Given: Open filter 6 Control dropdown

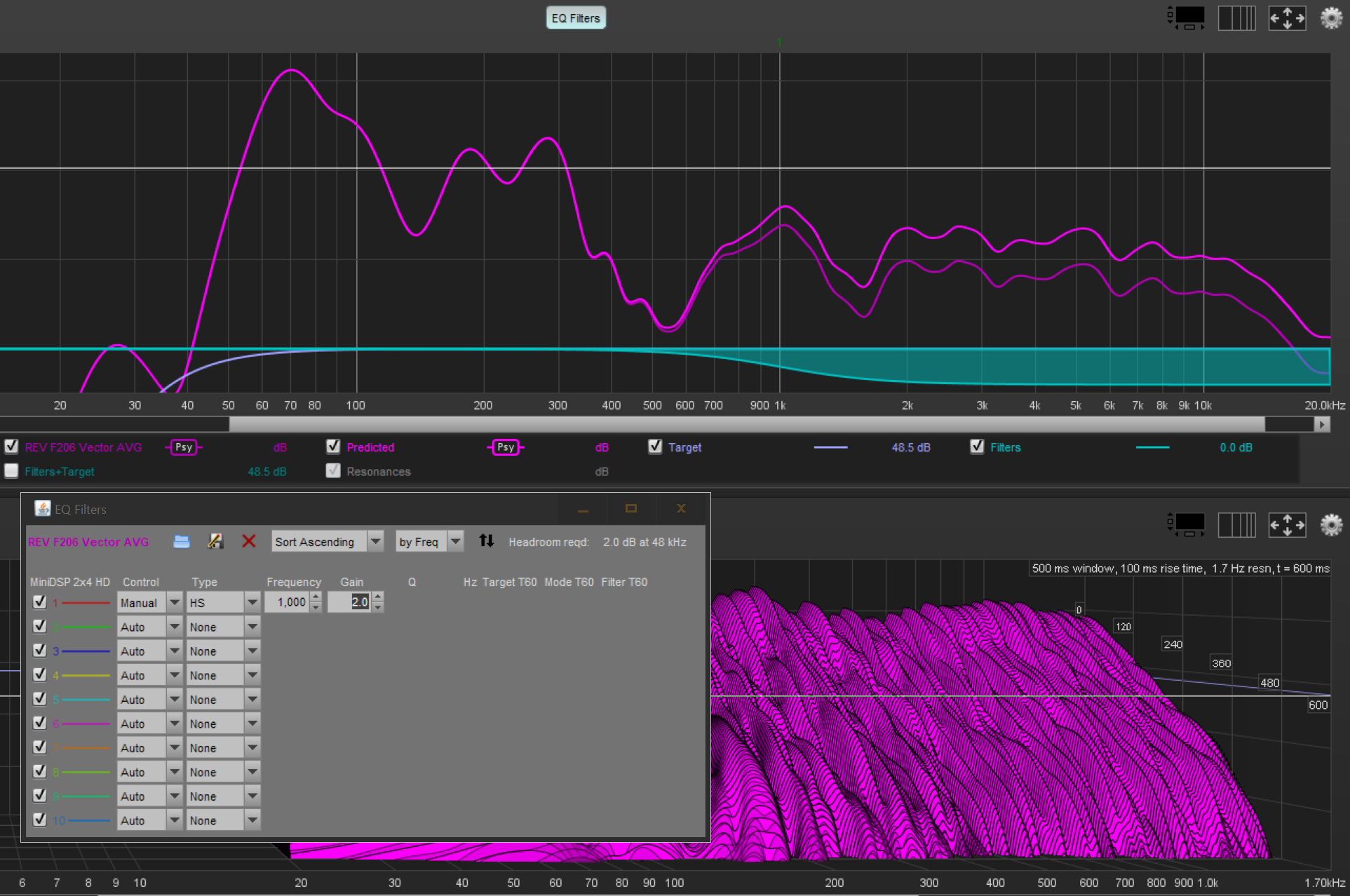Looking at the screenshot, I should (149, 724).
